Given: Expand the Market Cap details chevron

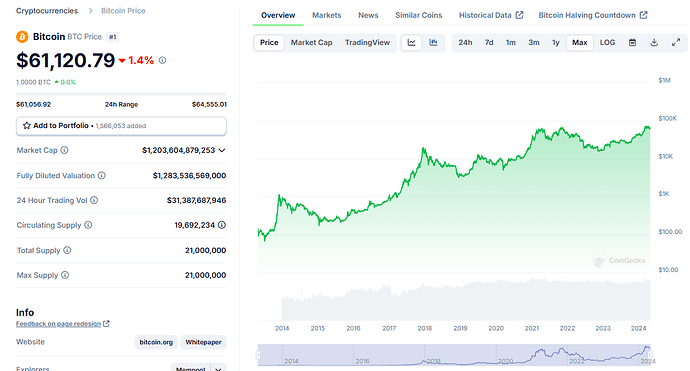Looking at the screenshot, I should [x=222, y=151].
